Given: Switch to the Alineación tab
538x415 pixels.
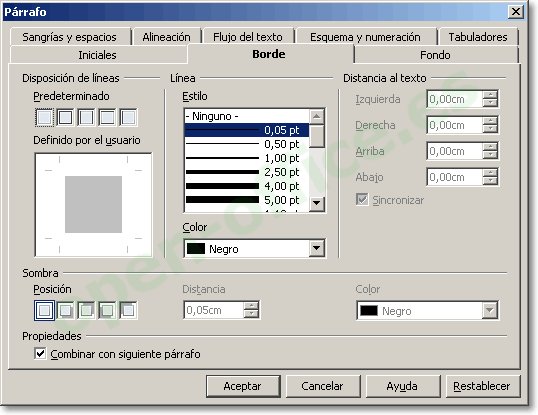Looking at the screenshot, I should [x=166, y=37].
